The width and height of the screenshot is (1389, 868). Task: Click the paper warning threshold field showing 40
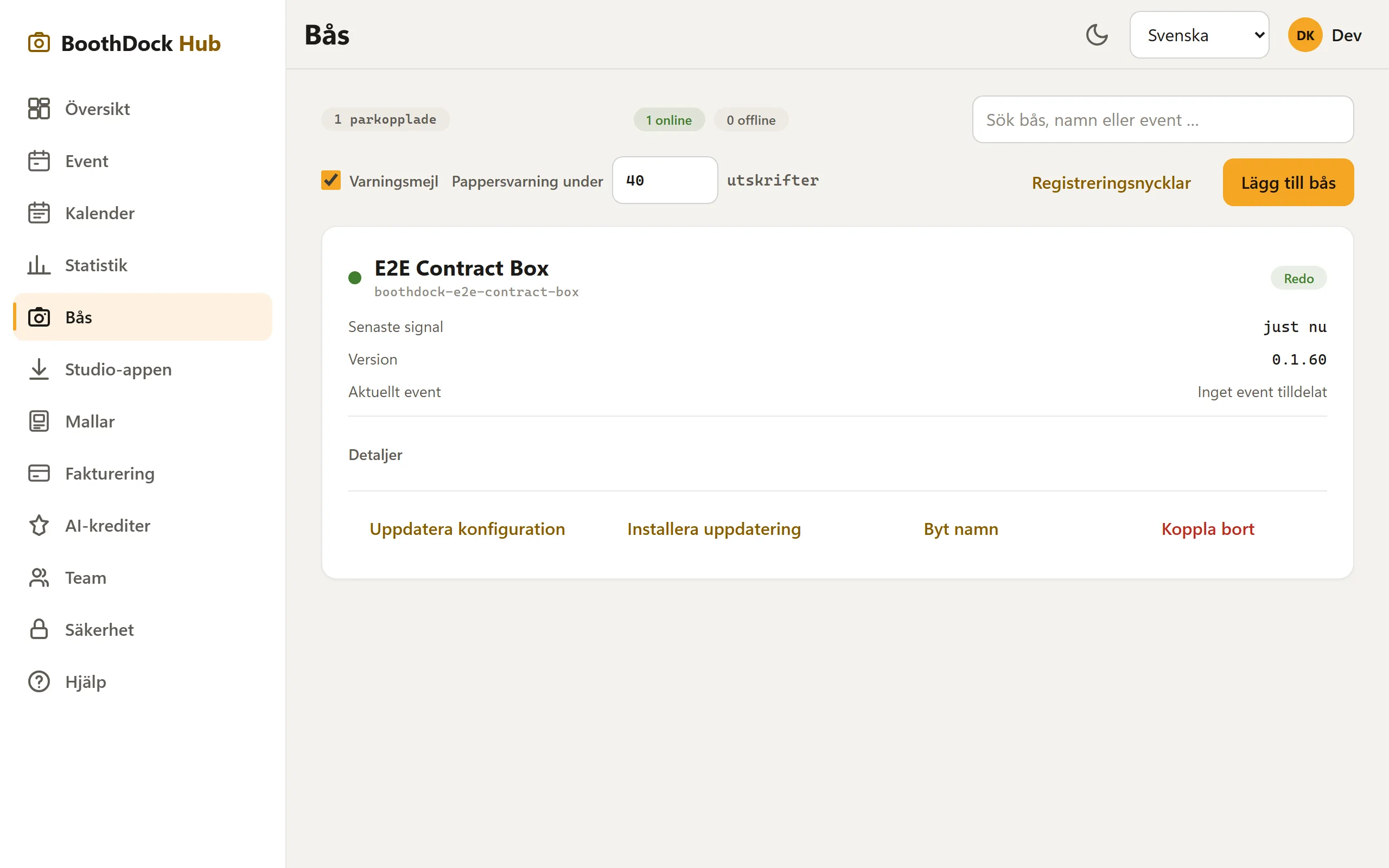665,180
